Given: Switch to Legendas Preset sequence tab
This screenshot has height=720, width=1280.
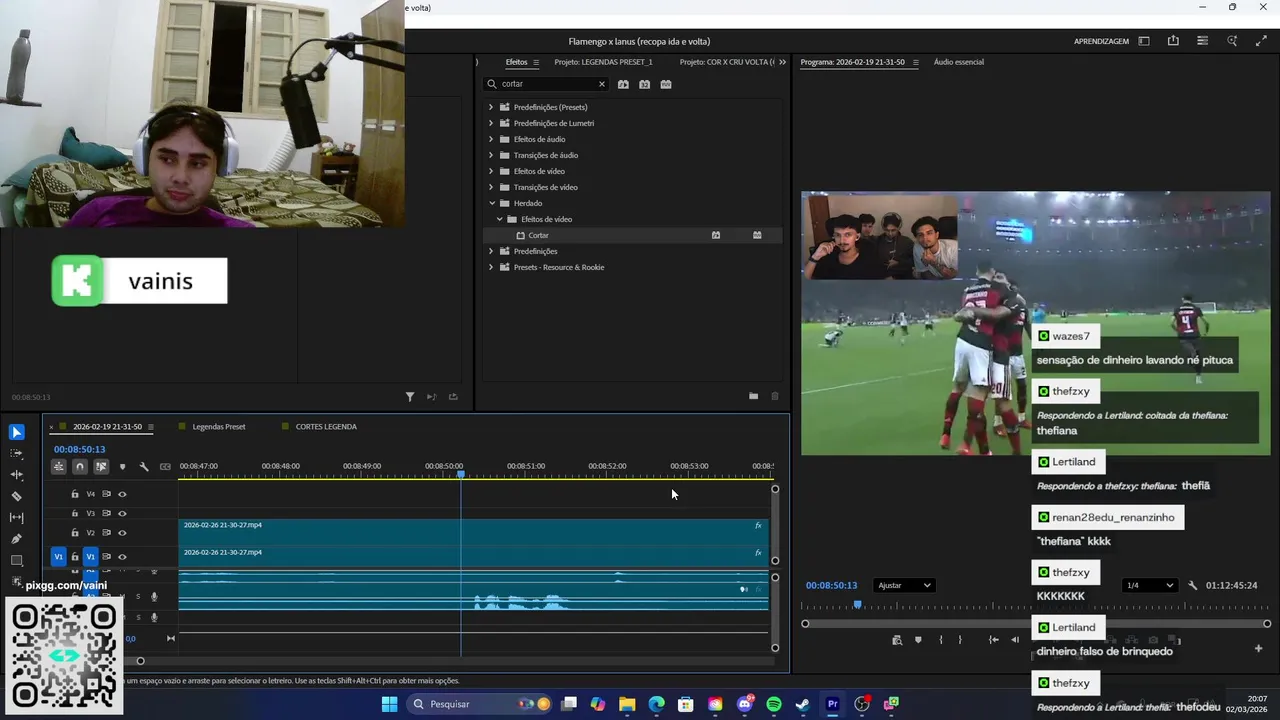Looking at the screenshot, I should coord(219,427).
